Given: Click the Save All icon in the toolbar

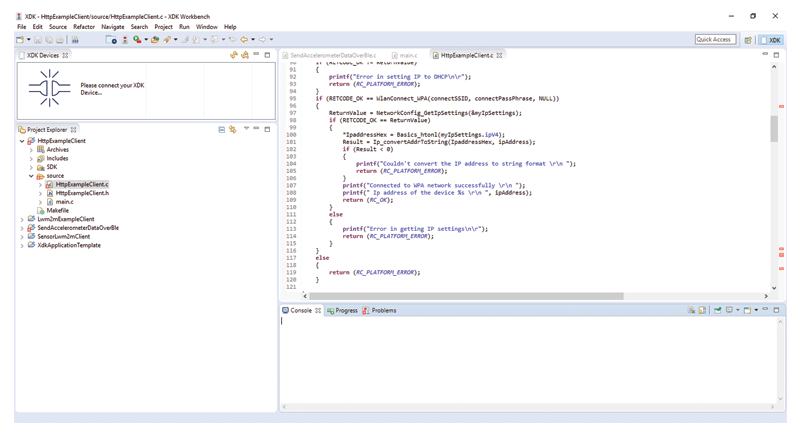Looking at the screenshot, I should 49,39.
